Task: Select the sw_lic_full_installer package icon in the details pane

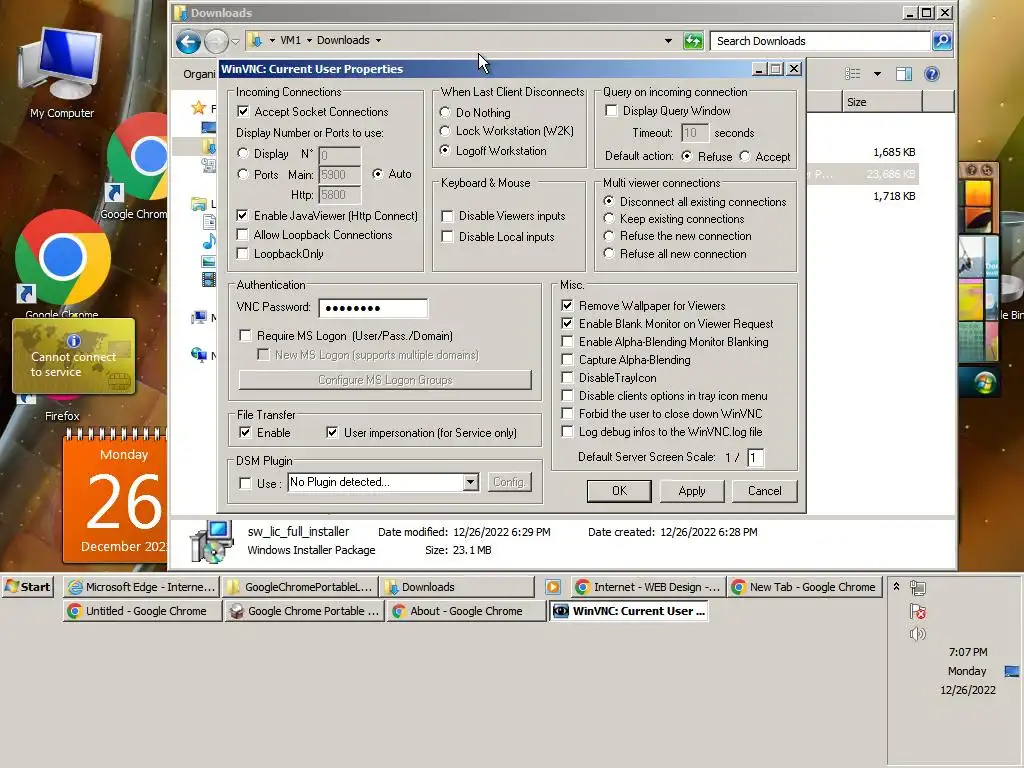Action: click(x=211, y=541)
